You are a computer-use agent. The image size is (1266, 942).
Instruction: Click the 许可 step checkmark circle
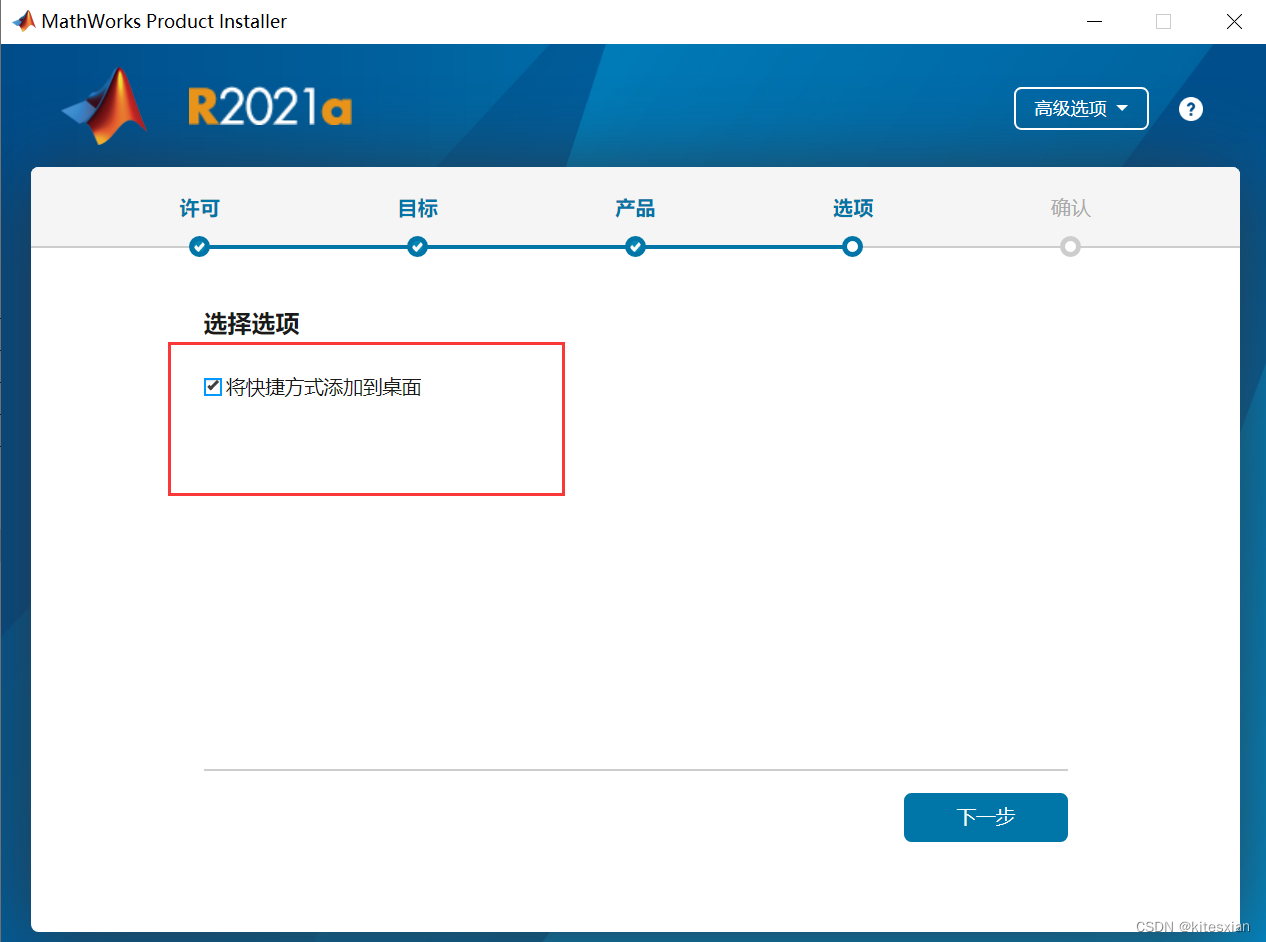(x=199, y=246)
